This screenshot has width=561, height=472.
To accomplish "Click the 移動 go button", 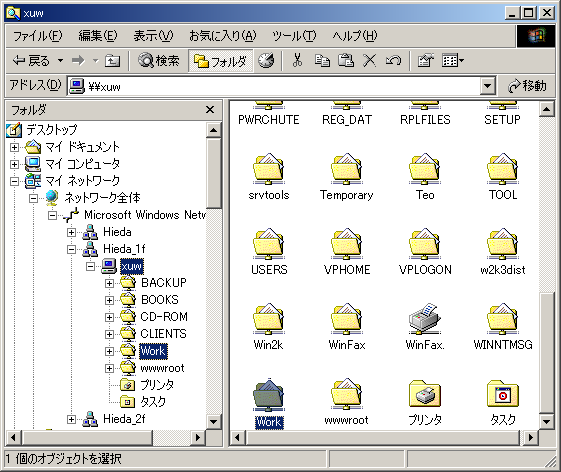I will click(x=527, y=86).
